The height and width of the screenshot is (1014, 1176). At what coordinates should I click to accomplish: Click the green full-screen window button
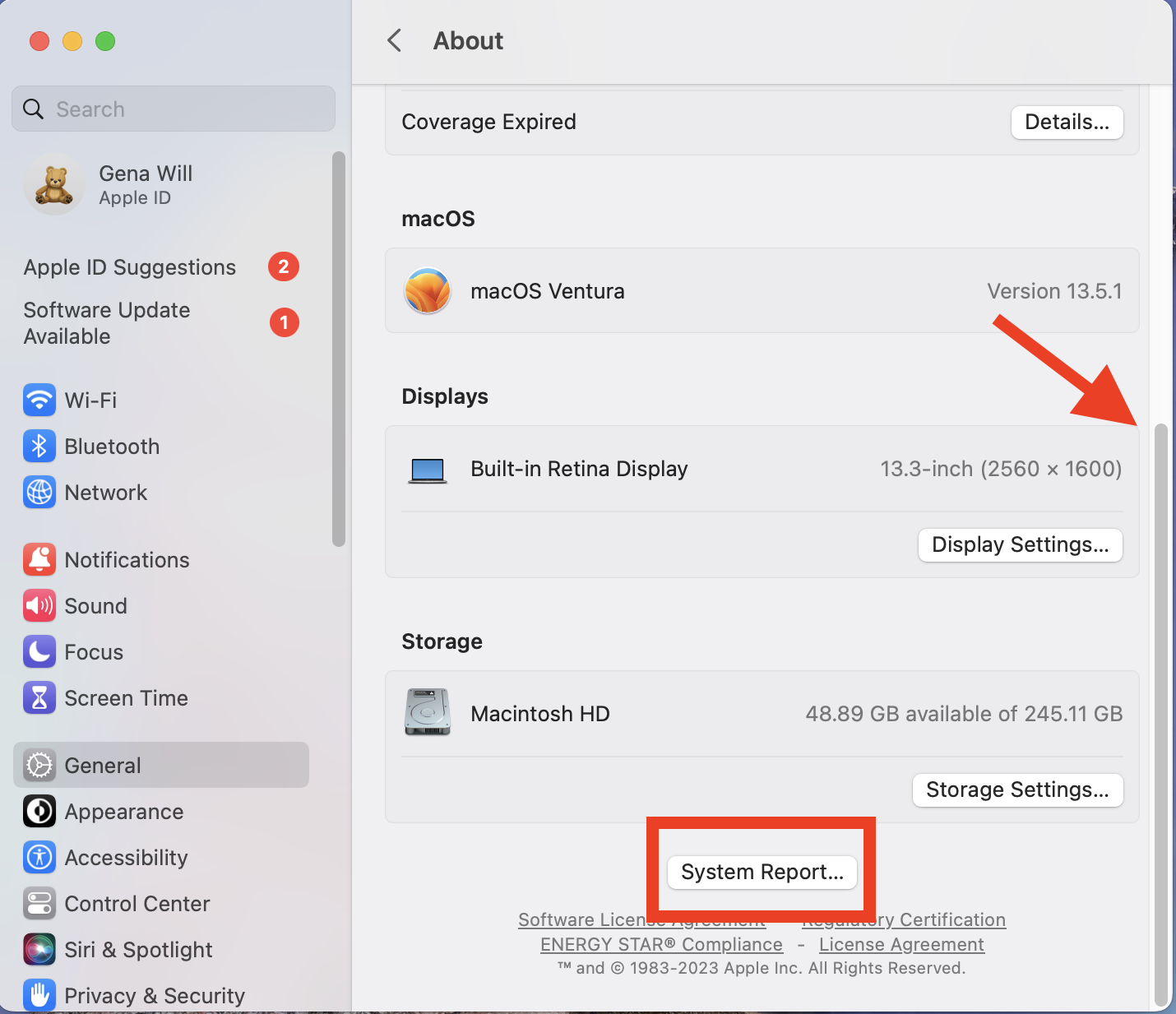coord(105,41)
